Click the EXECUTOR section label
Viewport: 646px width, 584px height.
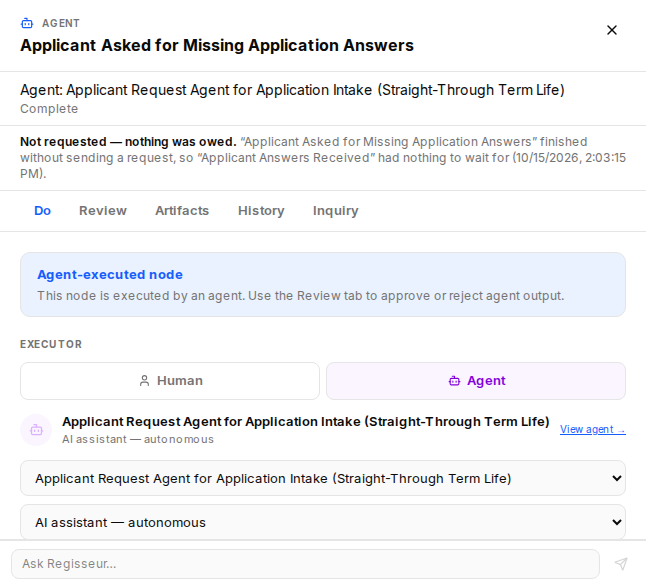(51, 344)
